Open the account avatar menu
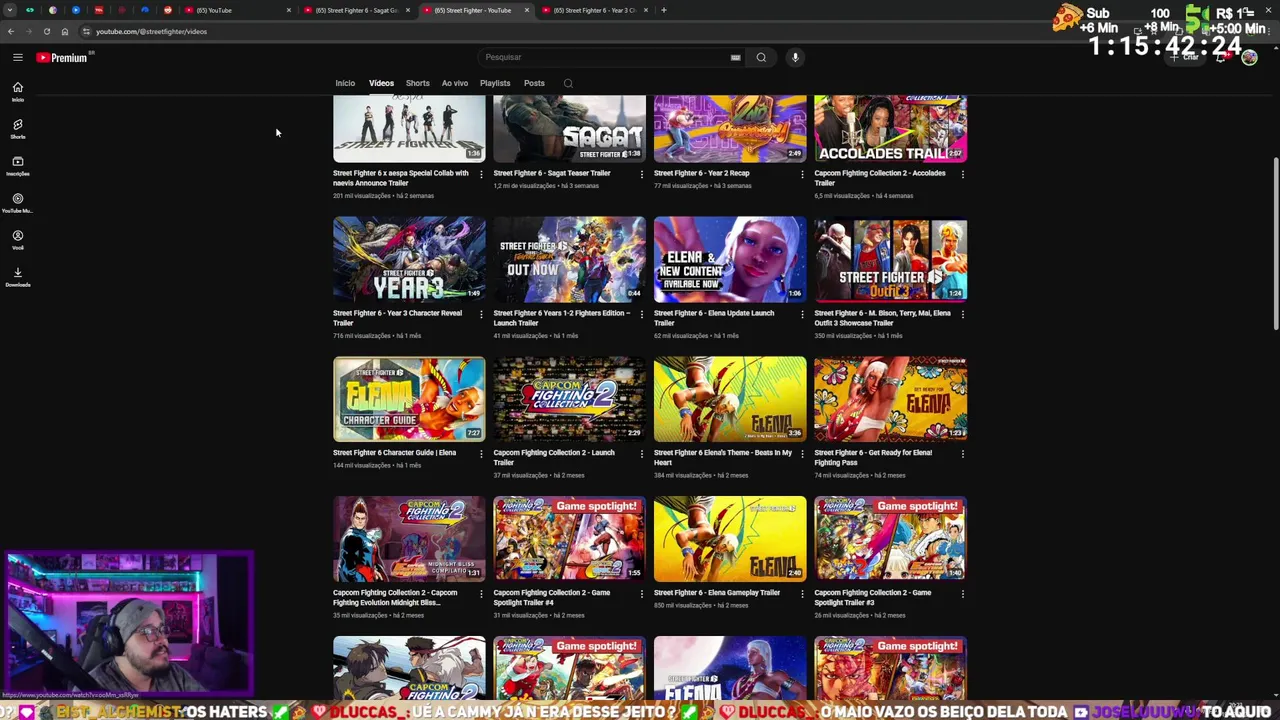The width and height of the screenshot is (1280, 720). [x=1249, y=57]
